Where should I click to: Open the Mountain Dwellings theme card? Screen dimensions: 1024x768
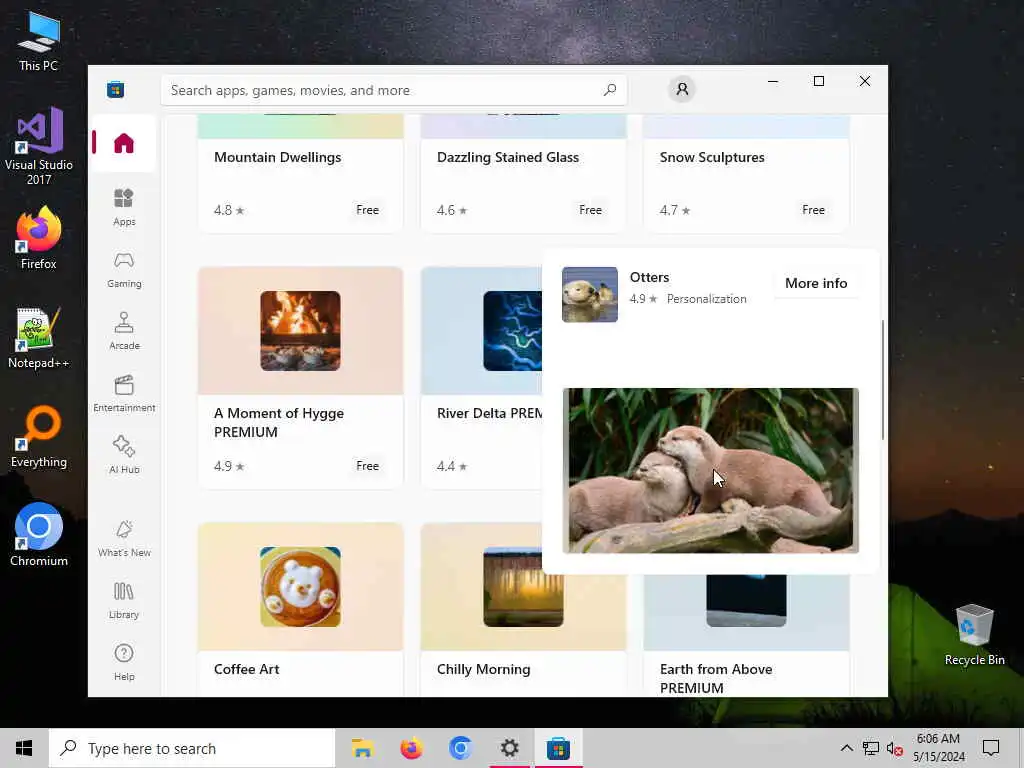pos(300,173)
